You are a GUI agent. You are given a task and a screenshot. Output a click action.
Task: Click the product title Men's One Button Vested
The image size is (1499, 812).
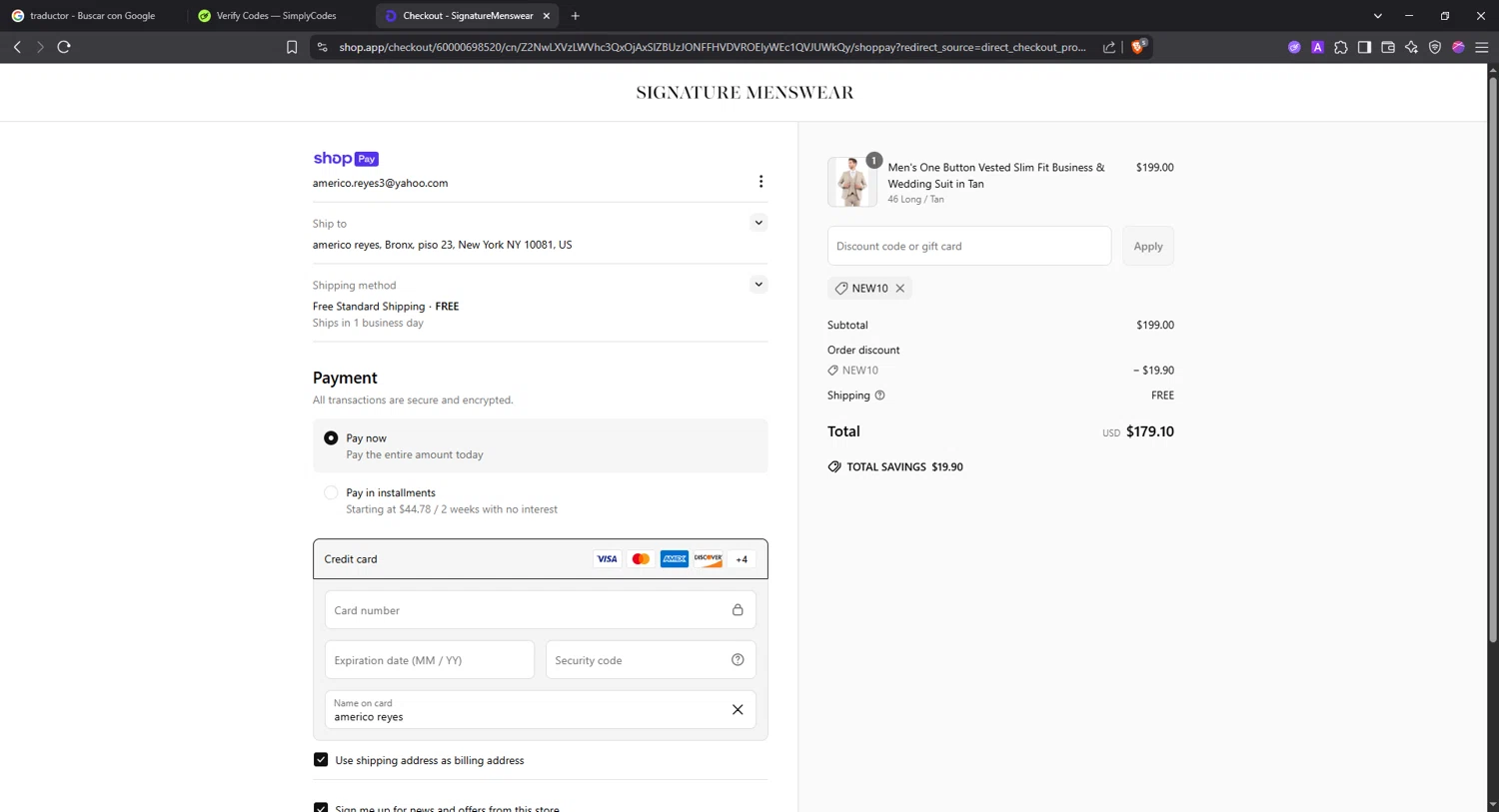point(996,176)
